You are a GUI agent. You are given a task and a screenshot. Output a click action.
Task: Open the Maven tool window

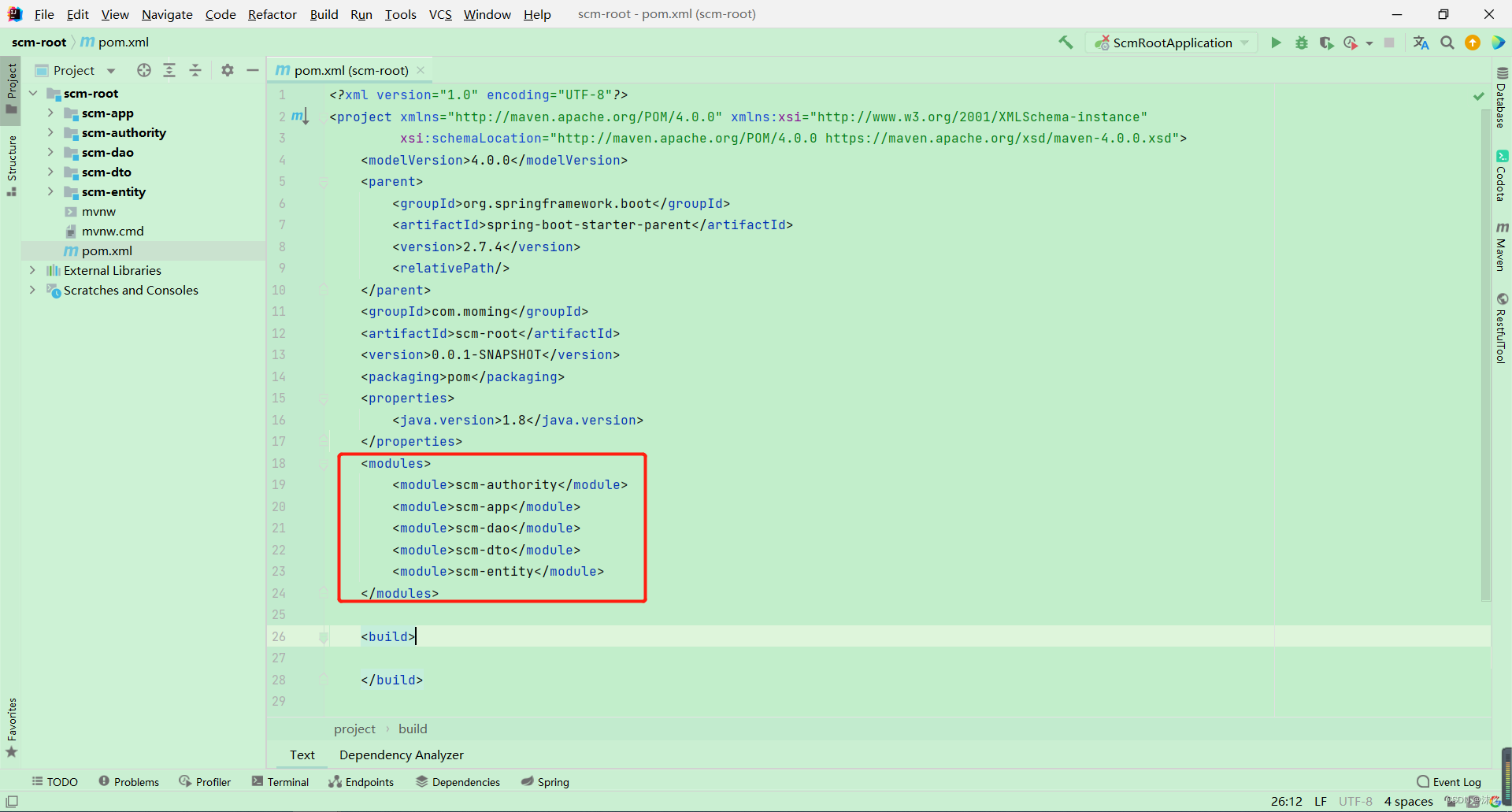click(1501, 247)
